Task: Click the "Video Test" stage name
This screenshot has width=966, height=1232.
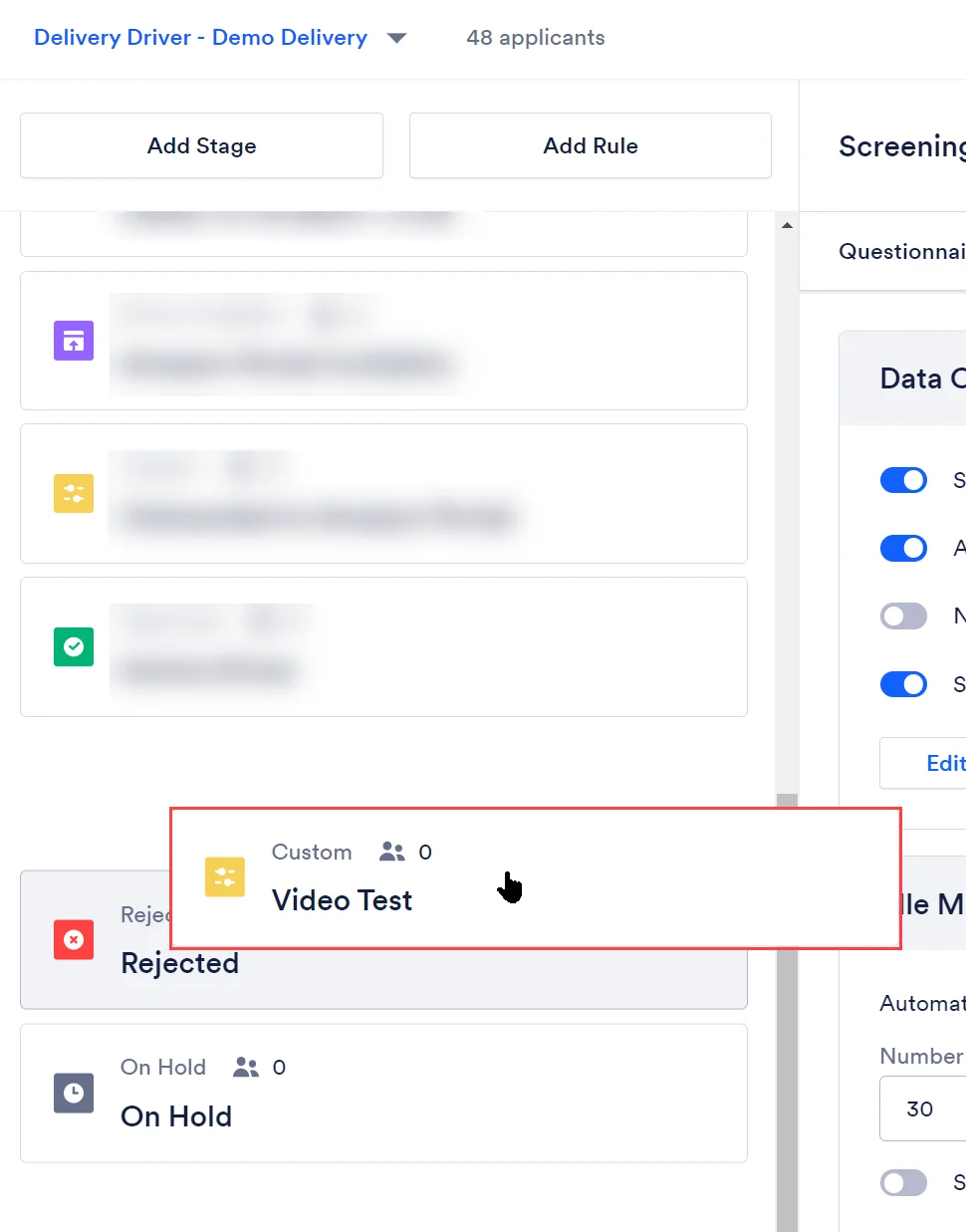Action: click(342, 900)
